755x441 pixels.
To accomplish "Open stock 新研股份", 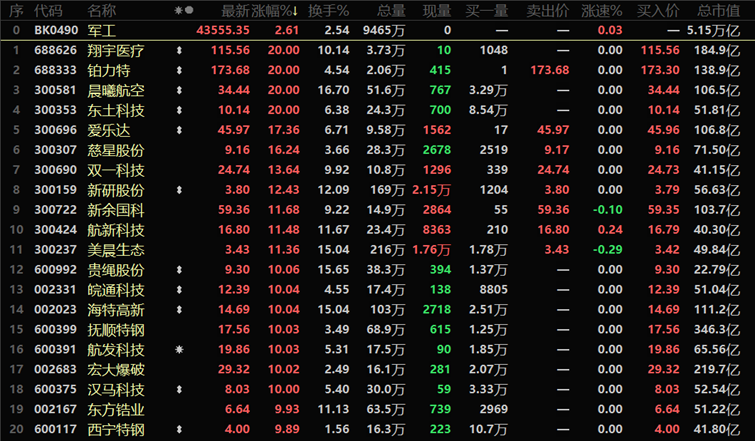I will [x=116, y=190].
